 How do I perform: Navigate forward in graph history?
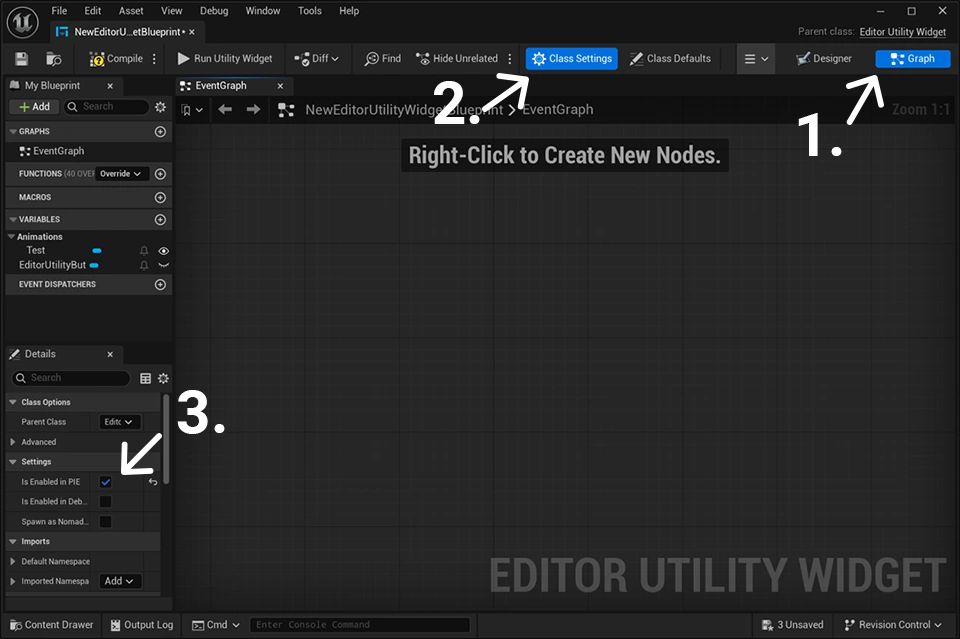[253, 110]
